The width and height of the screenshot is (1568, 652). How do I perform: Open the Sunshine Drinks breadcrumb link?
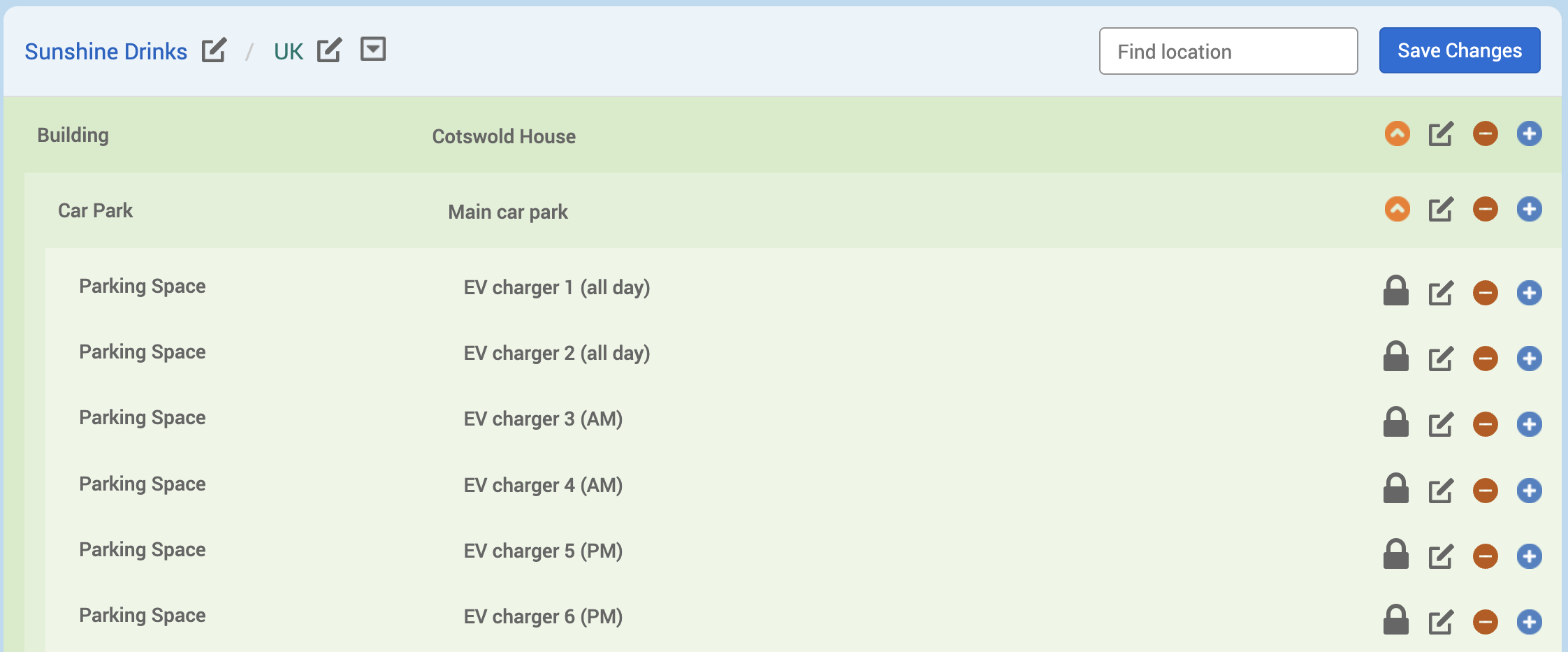coord(106,52)
